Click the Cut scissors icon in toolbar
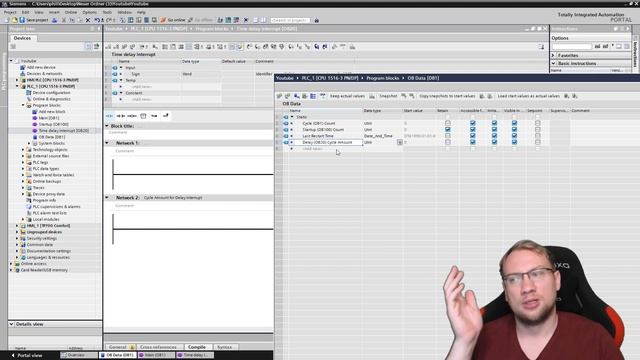The height and width of the screenshot is (360, 640). point(64,20)
